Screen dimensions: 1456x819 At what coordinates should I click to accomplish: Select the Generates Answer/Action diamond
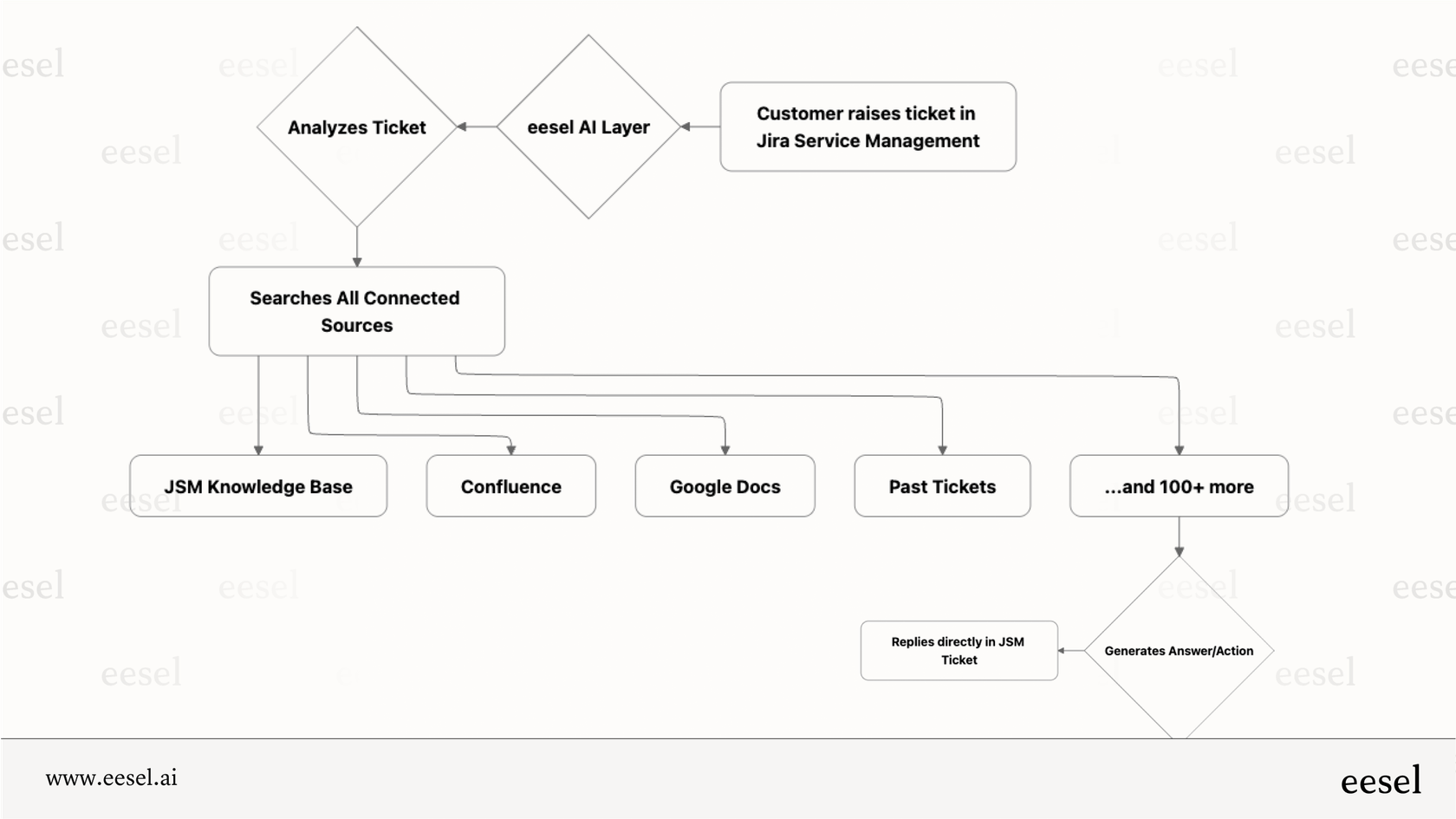click(1178, 650)
